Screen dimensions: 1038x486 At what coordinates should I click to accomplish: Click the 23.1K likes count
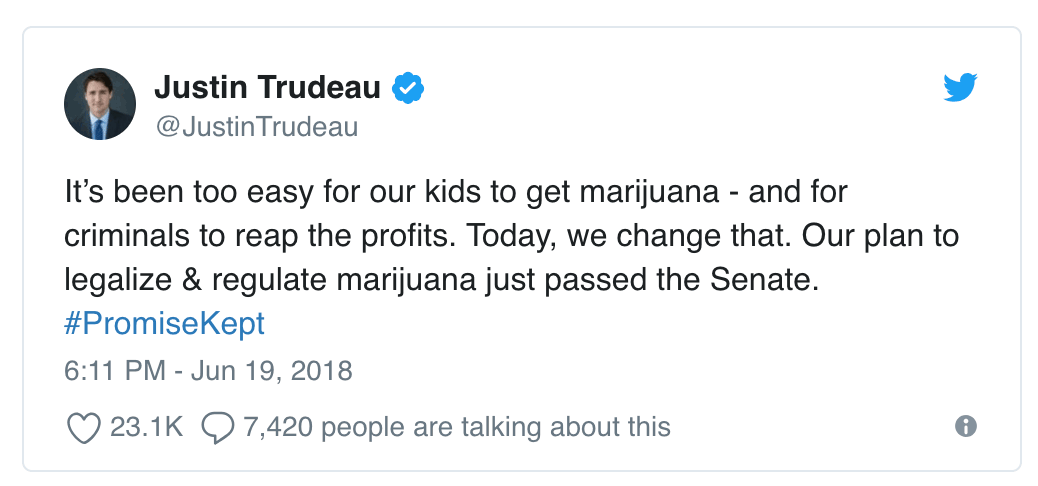point(146,427)
